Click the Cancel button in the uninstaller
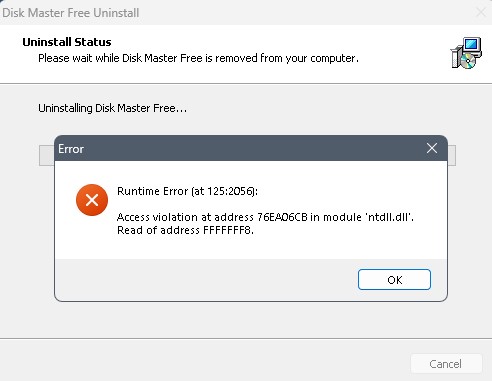 coord(446,364)
